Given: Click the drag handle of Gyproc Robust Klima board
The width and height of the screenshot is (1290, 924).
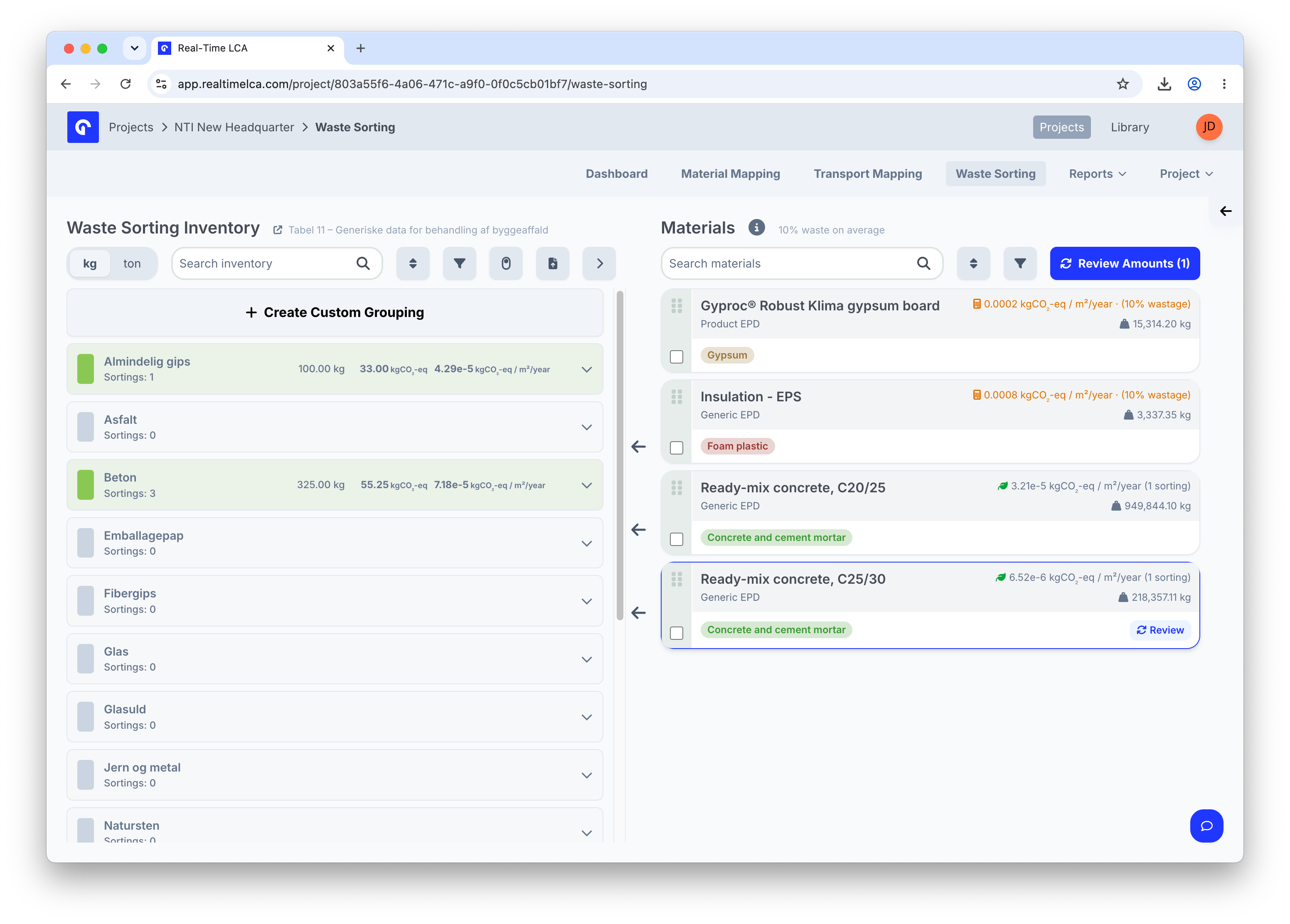Looking at the screenshot, I should pyautogui.click(x=676, y=306).
